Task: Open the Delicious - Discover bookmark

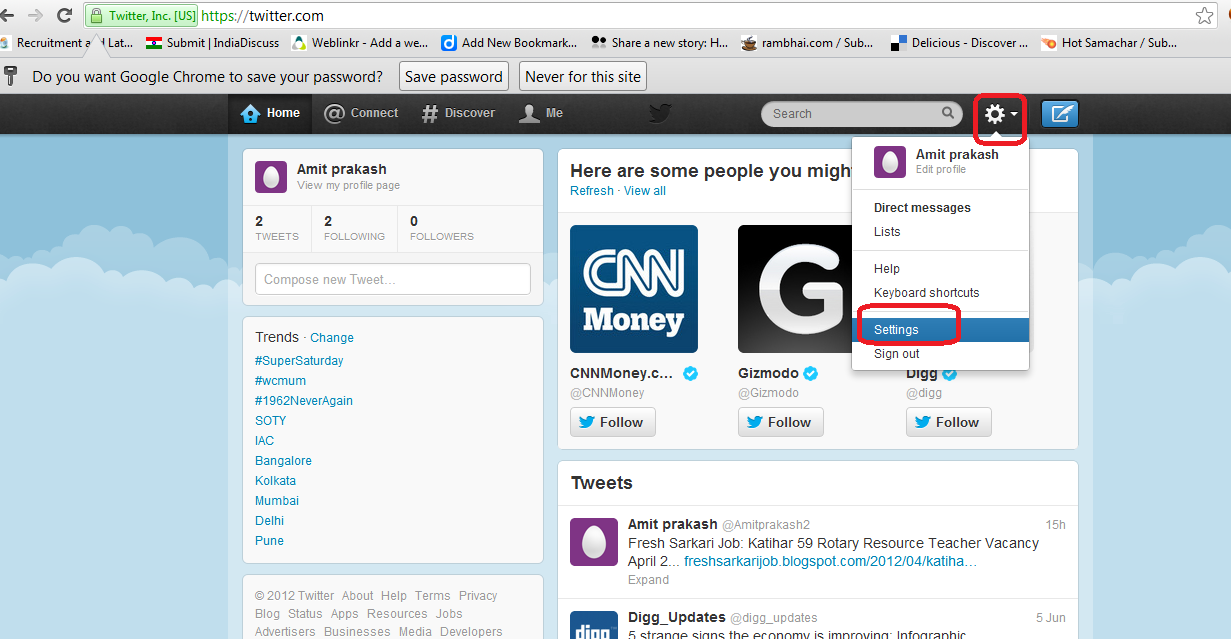Action: (959, 43)
